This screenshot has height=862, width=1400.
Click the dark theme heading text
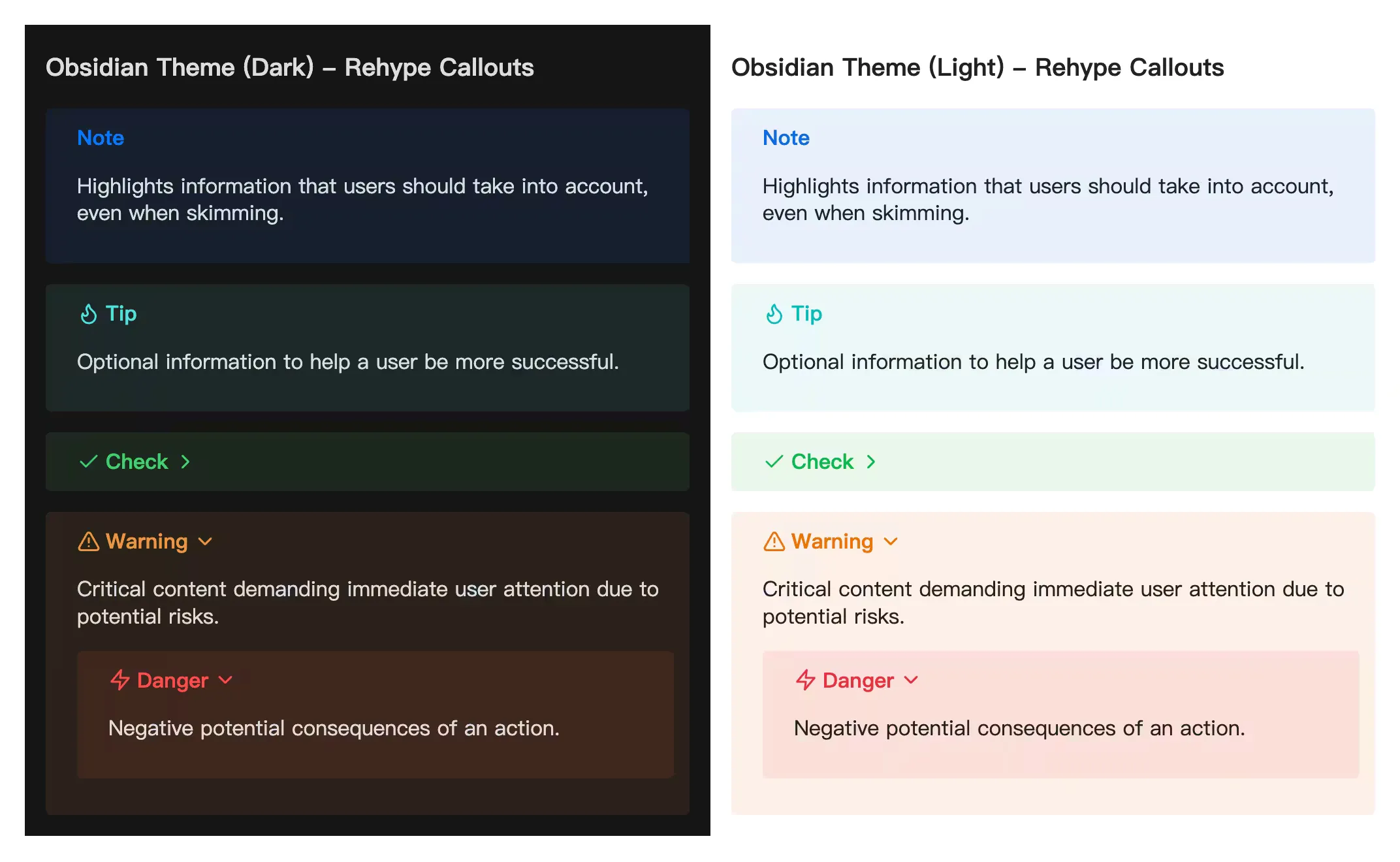click(x=289, y=67)
